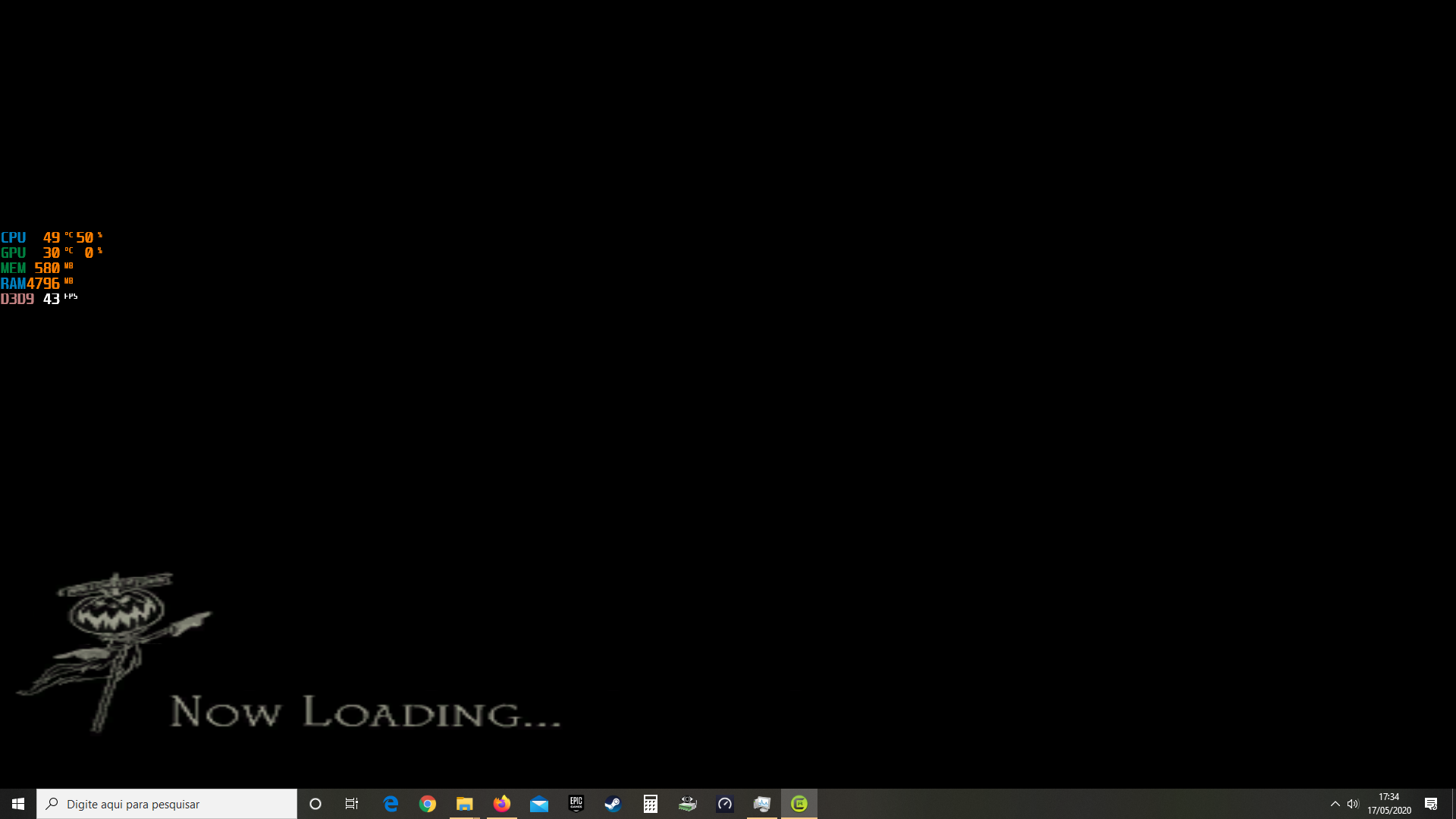This screenshot has height=819, width=1456.
Task: Open Cortana from the taskbar circle icon
Action: pos(315,804)
